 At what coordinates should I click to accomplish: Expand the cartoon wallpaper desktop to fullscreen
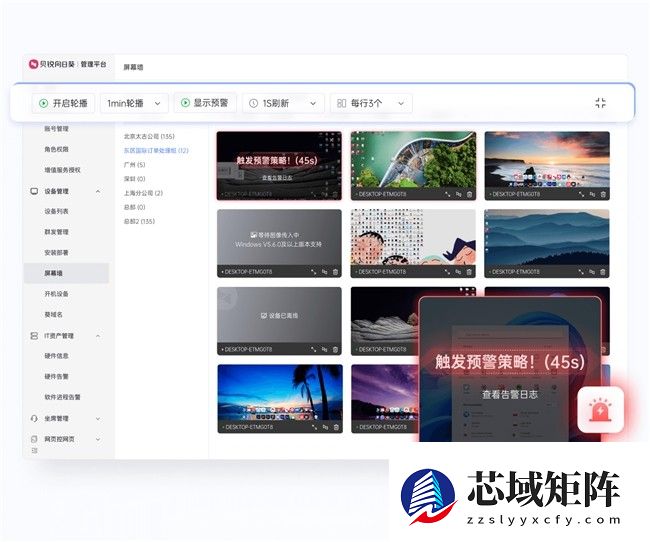[447, 272]
